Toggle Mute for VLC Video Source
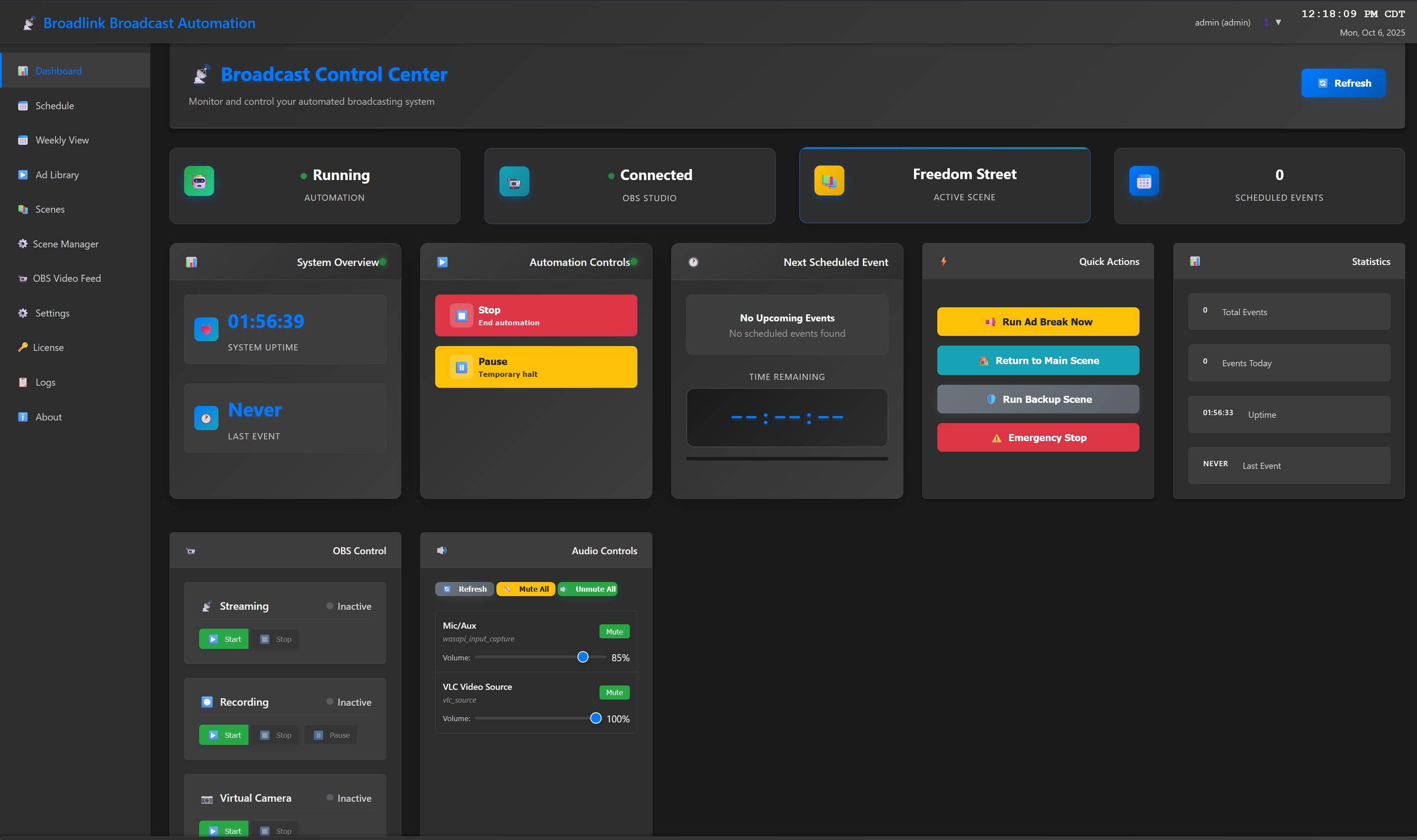Screen dimensions: 1417x840 pos(614,693)
